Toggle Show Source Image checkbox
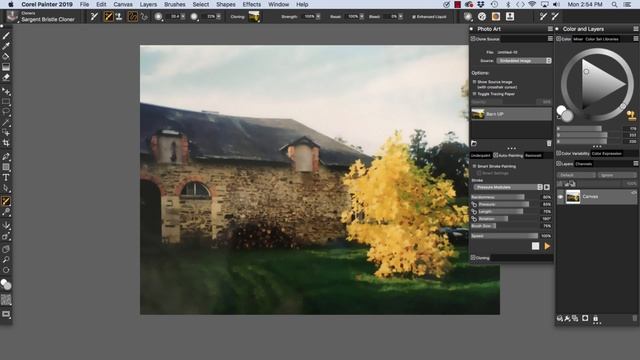The width and height of the screenshot is (640, 360). point(474,82)
